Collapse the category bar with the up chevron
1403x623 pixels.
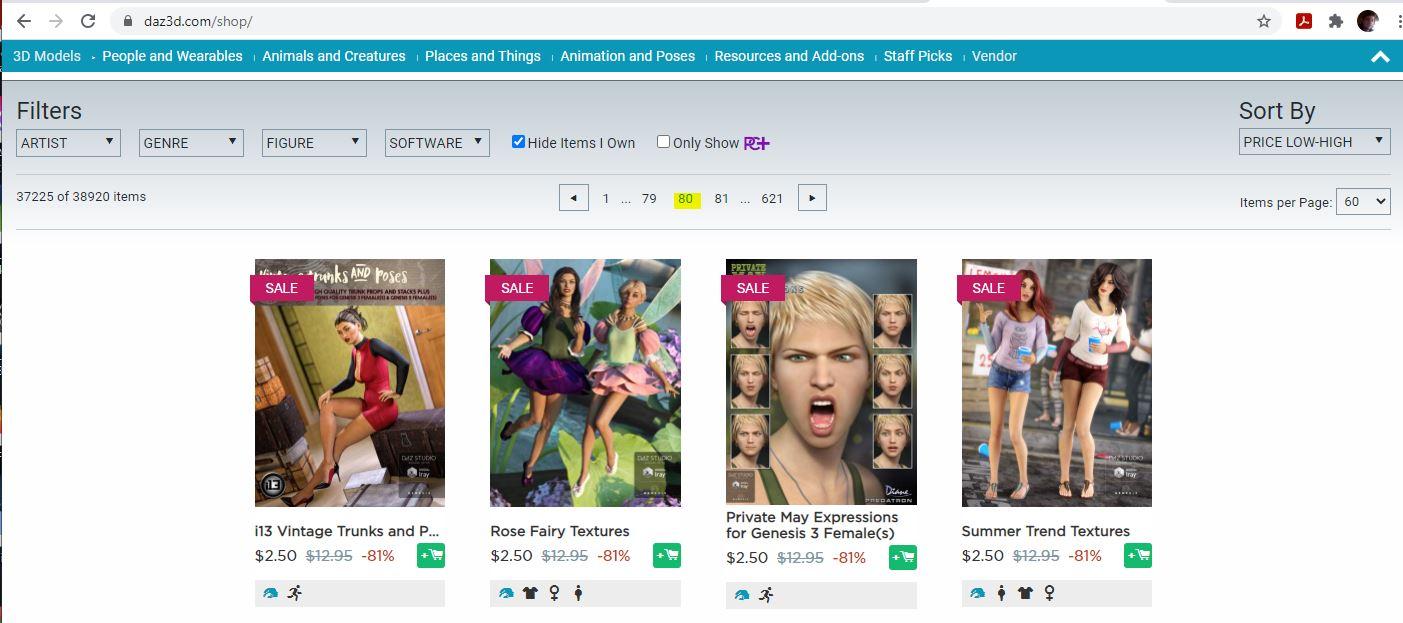1380,57
